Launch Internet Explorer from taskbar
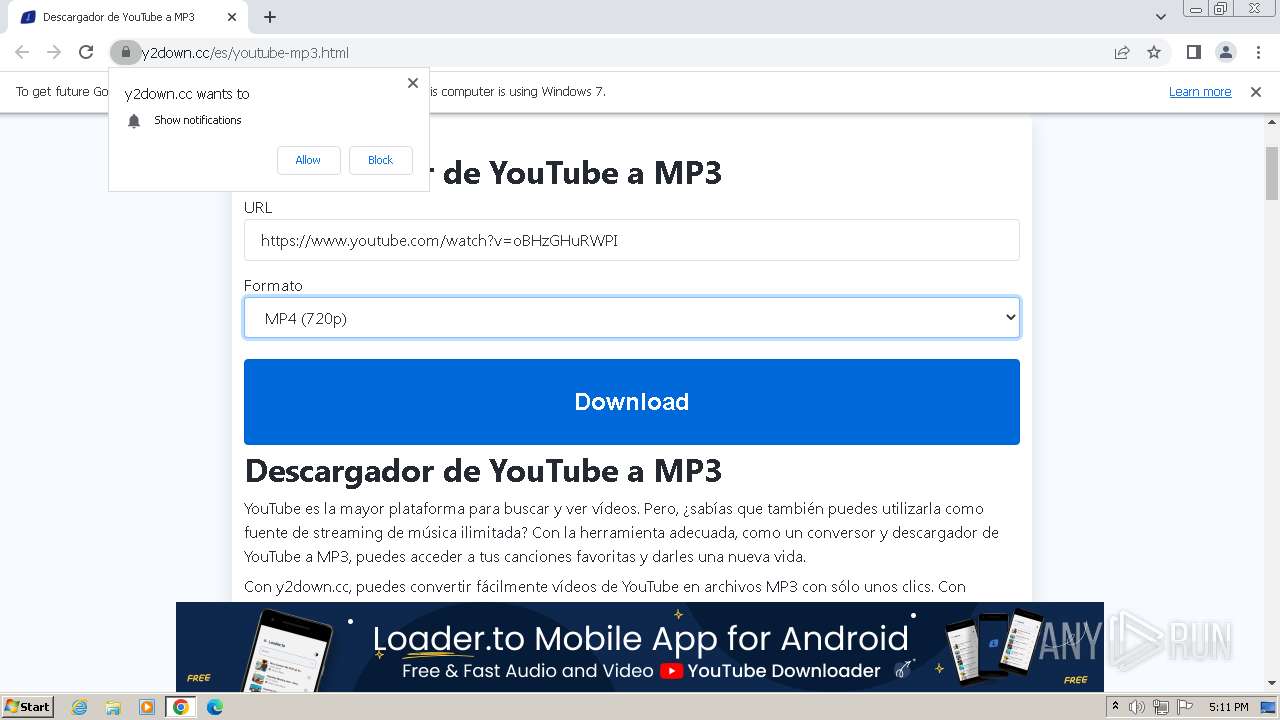The width and height of the screenshot is (1280, 720). coord(79,707)
